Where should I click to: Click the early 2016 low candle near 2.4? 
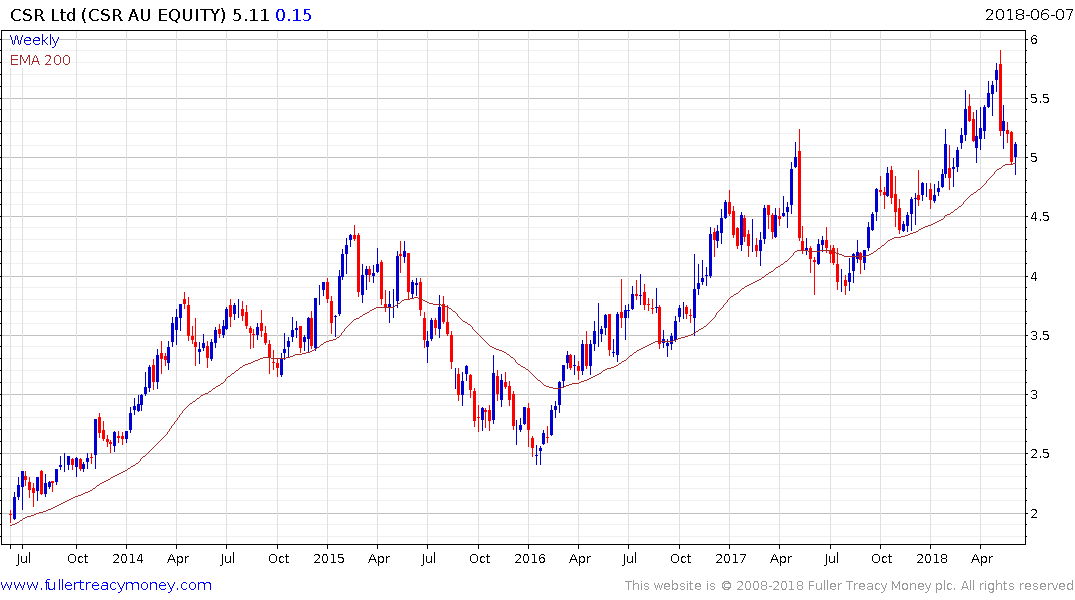[536, 453]
